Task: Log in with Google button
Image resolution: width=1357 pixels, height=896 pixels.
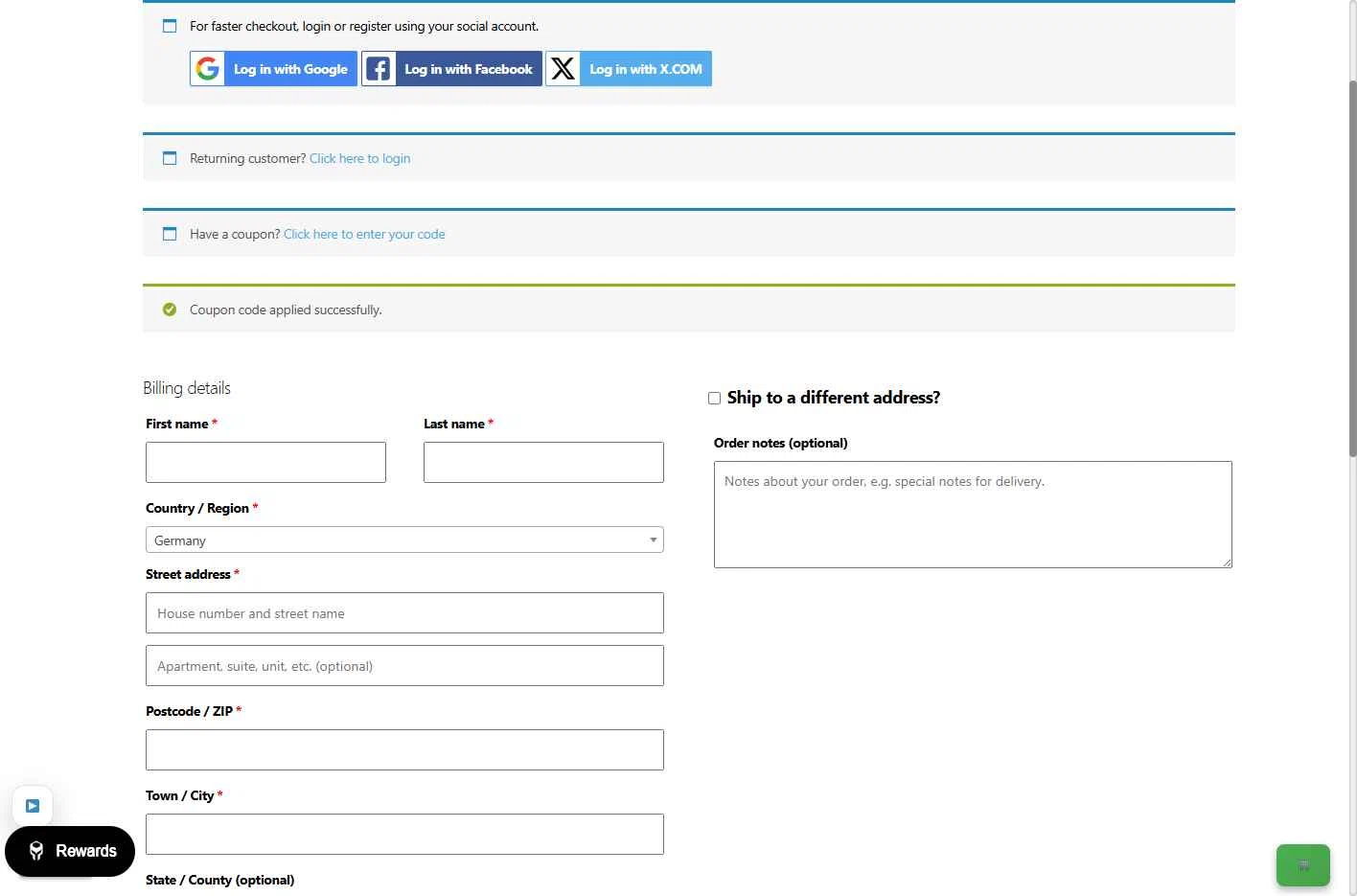Action: [x=273, y=69]
